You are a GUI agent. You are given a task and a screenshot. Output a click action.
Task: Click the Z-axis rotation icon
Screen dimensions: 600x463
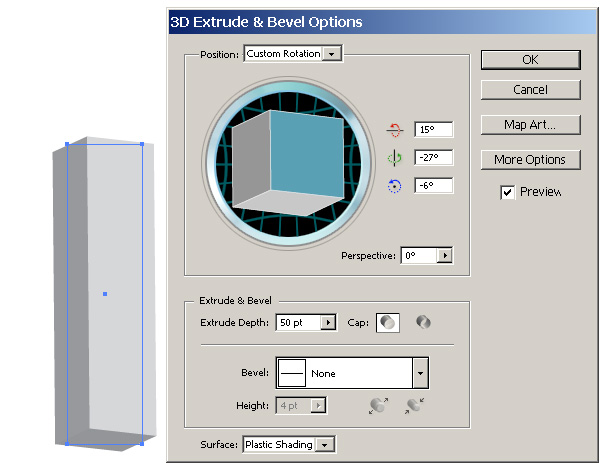395,186
